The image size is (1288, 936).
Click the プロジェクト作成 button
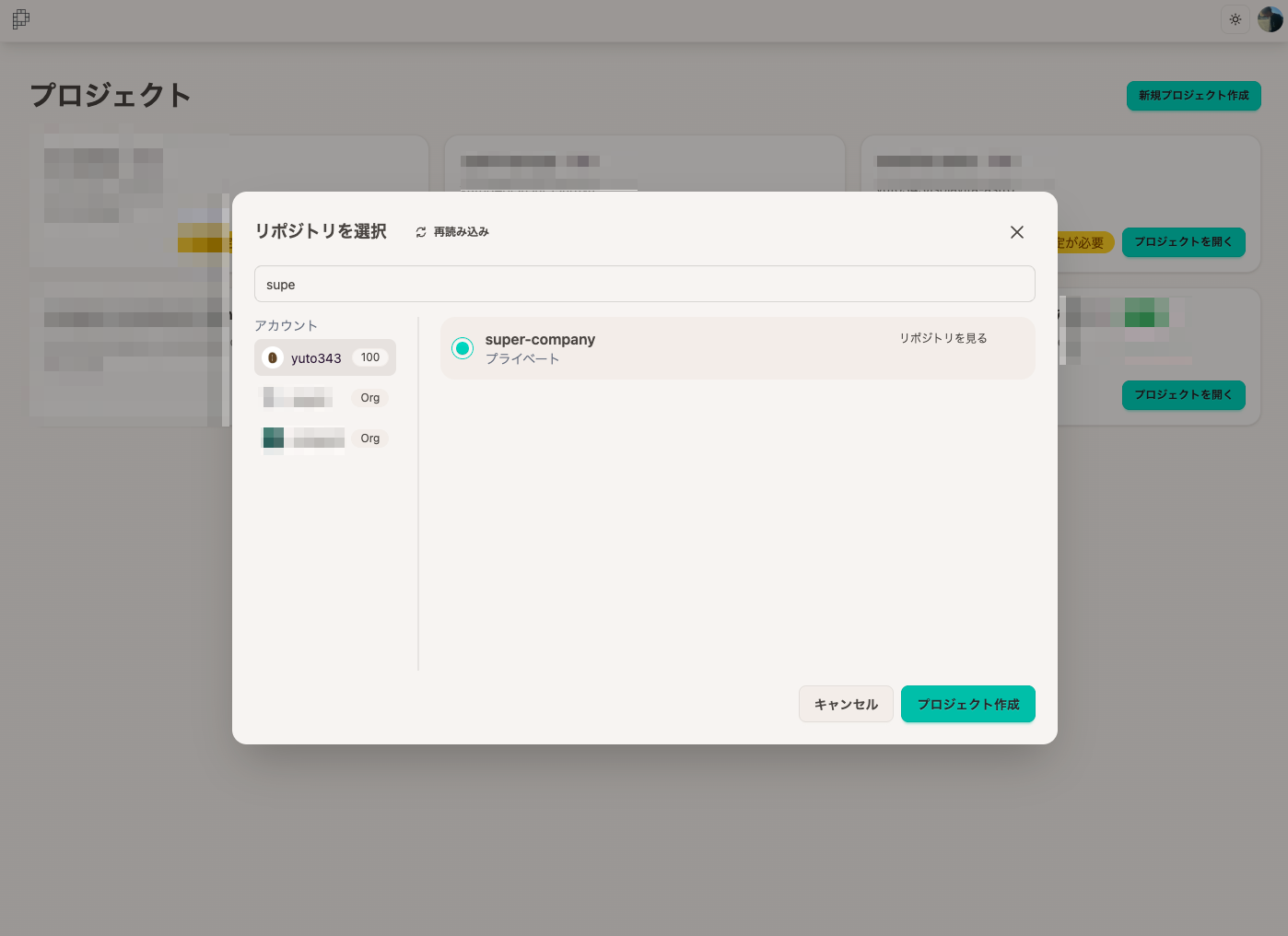968,704
